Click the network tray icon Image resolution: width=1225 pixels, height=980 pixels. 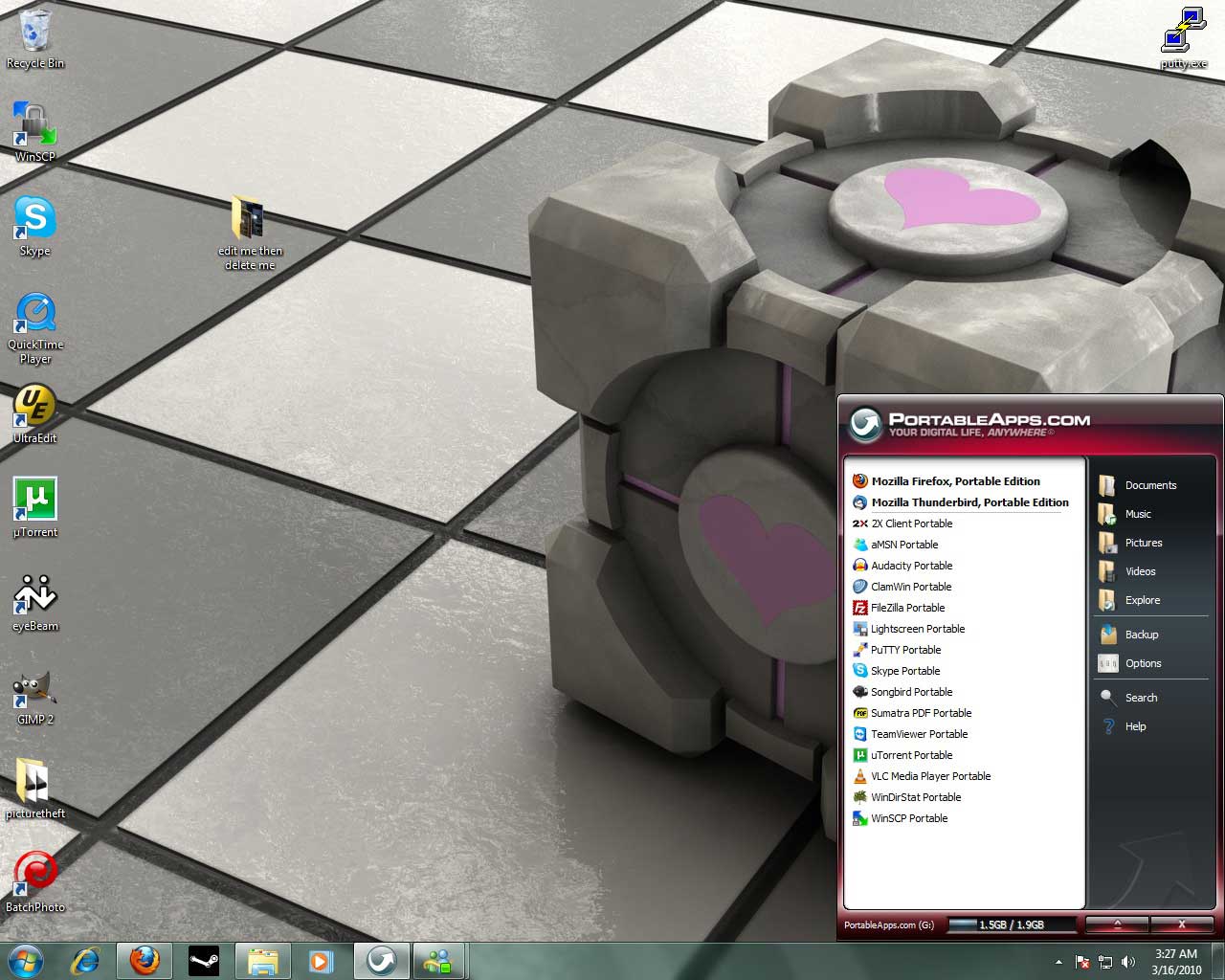[1105, 962]
